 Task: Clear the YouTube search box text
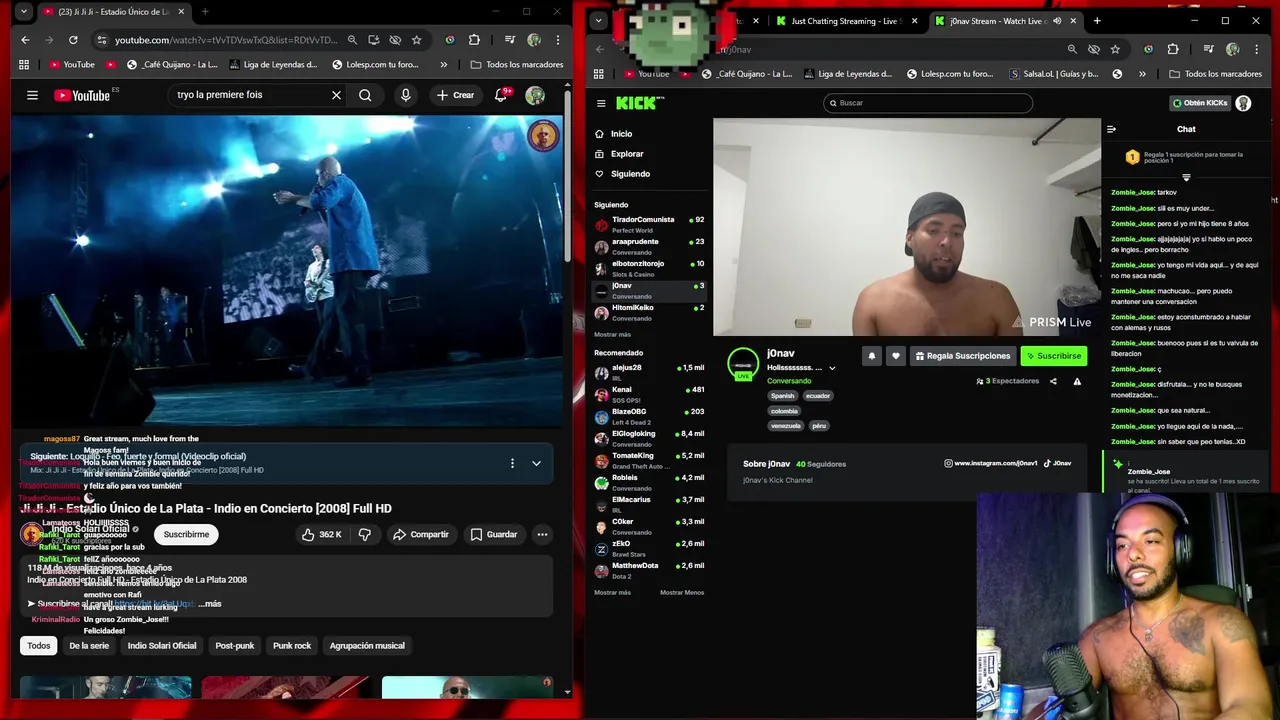pos(336,95)
